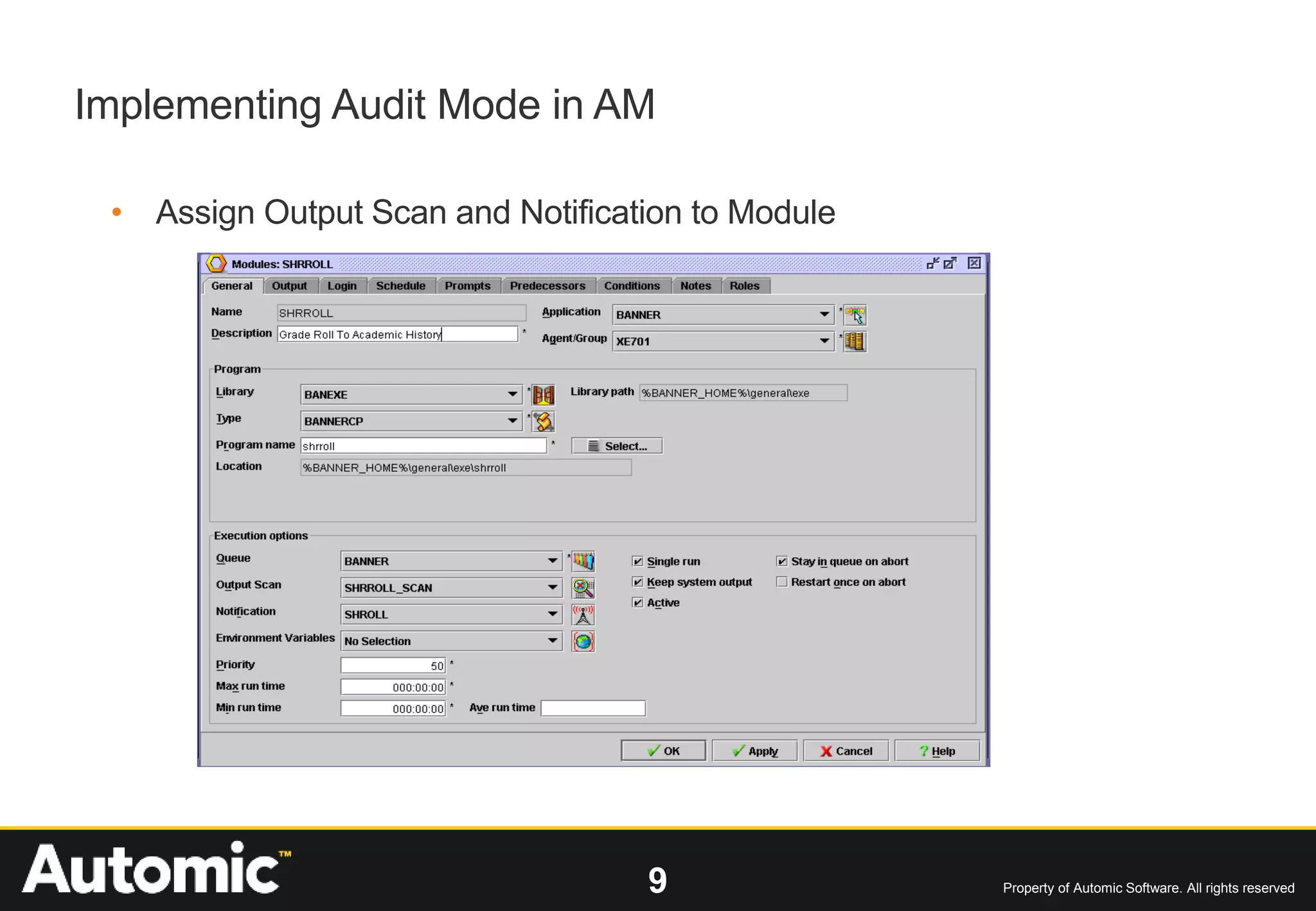The height and width of the screenshot is (911, 1316).
Task: Click the Max run time field
Action: [x=393, y=687]
